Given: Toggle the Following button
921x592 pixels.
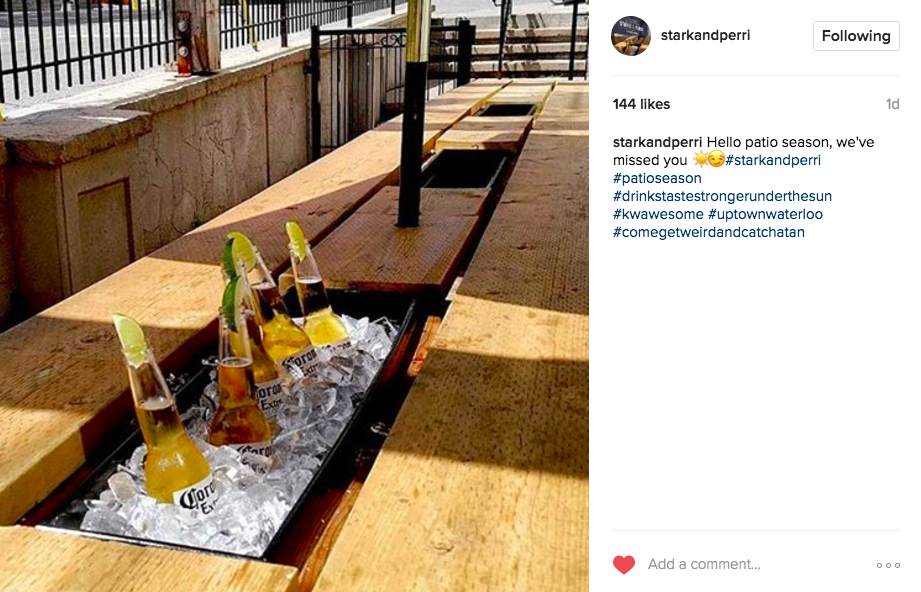Looking at the screenshot, I should pyautogui.click(x=856, y=36).
